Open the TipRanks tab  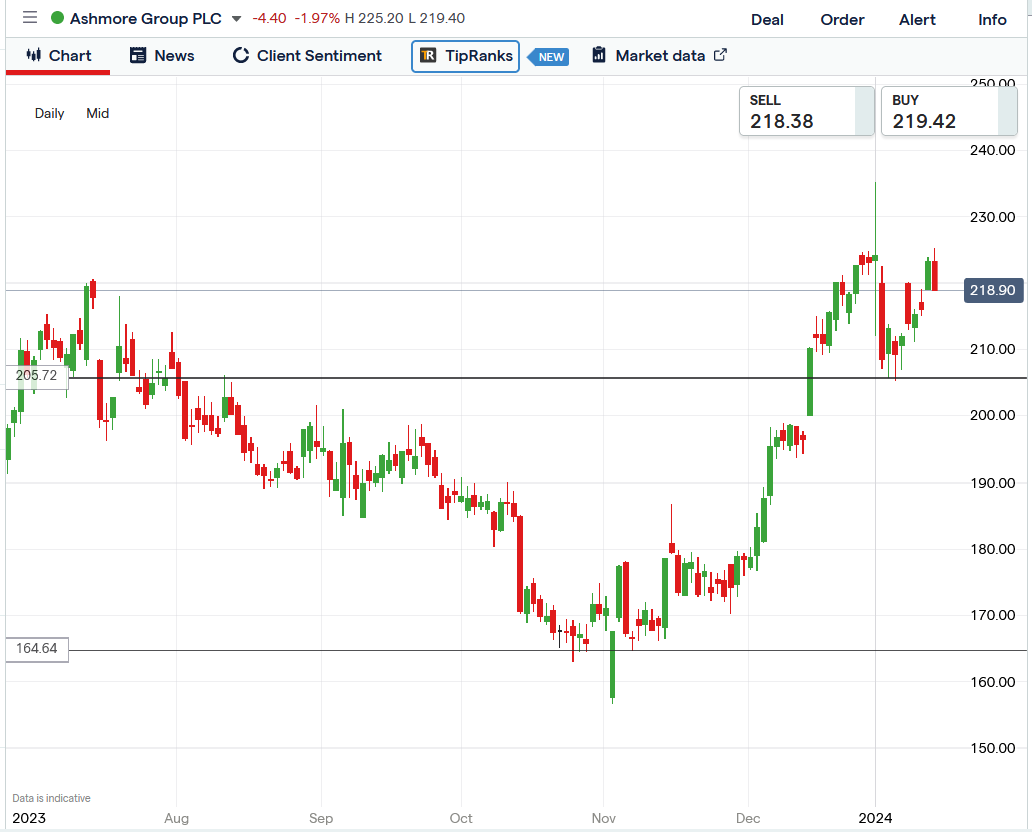[465, 56]
